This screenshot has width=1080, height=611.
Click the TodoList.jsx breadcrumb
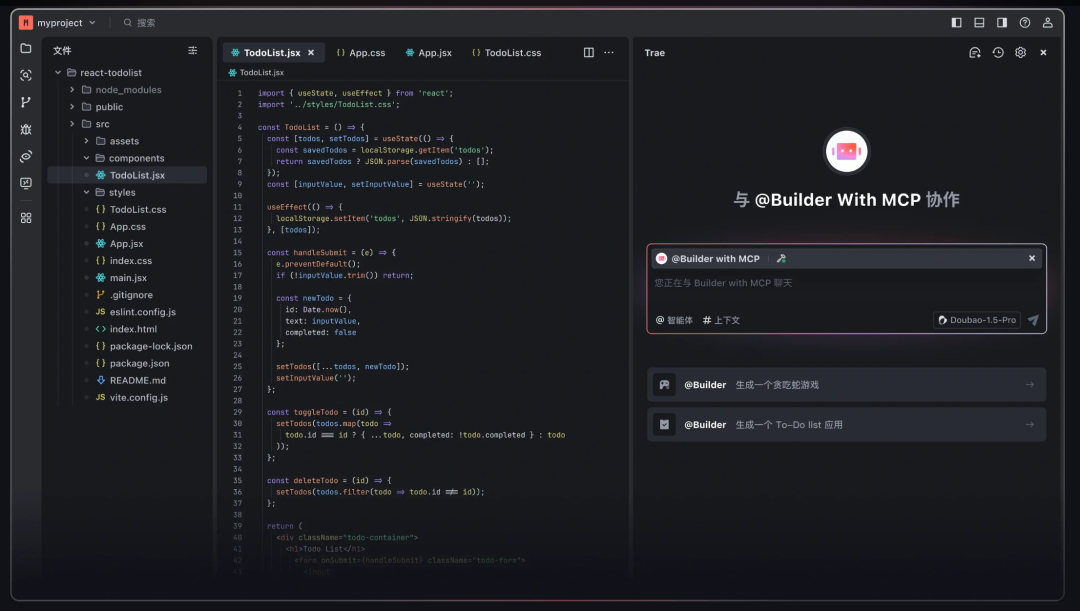point(256,72)
